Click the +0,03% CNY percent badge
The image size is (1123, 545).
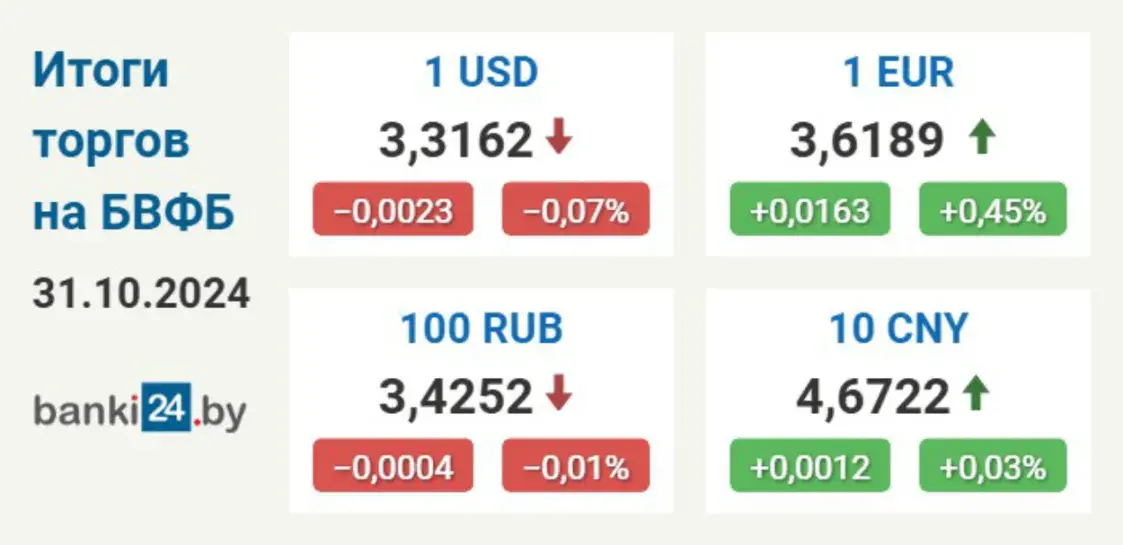click(x=993, y=466)
